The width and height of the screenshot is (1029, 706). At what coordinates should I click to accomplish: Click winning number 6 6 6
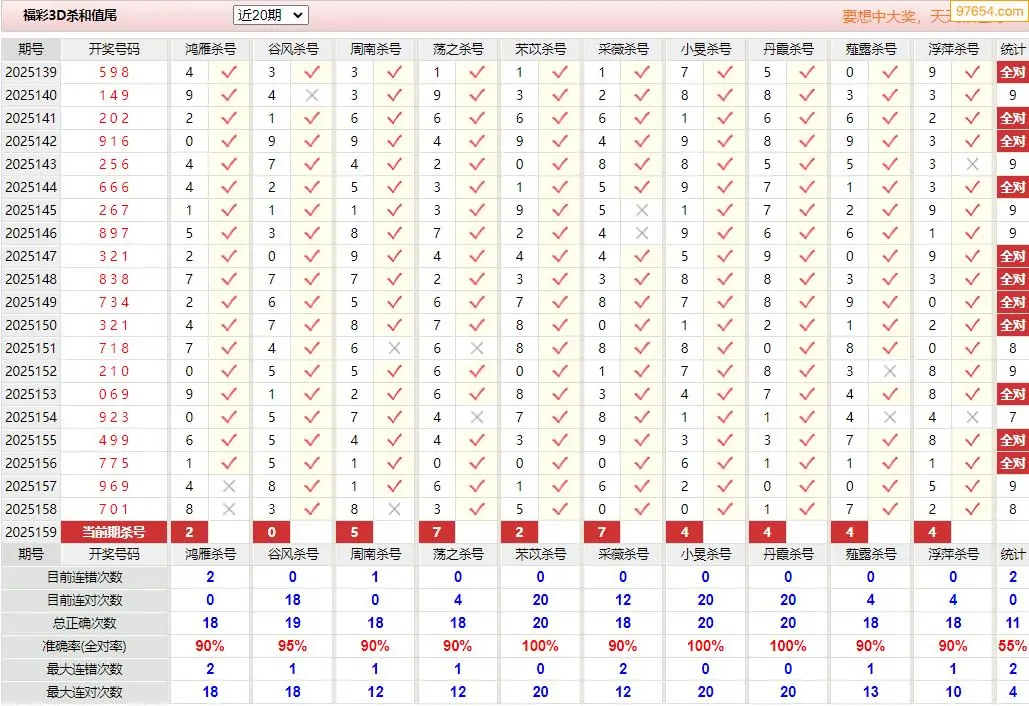coord(114,187)
